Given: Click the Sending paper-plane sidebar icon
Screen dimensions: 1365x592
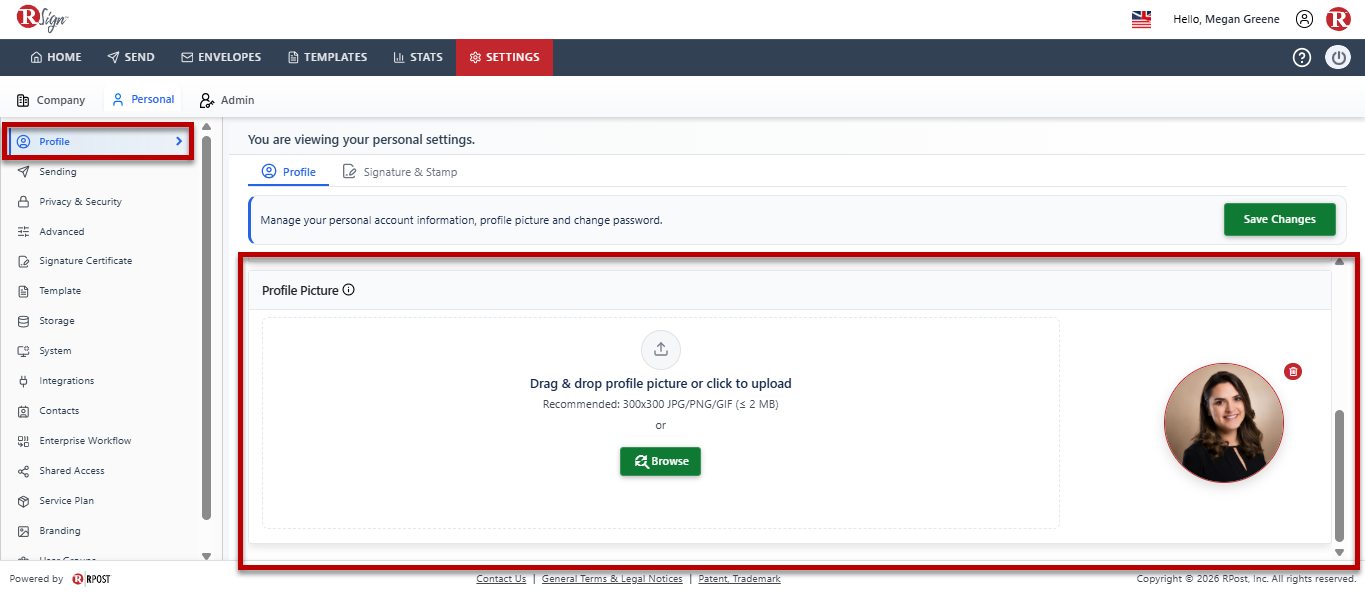Looking at the screenshot, I should (x=23, y=172).
